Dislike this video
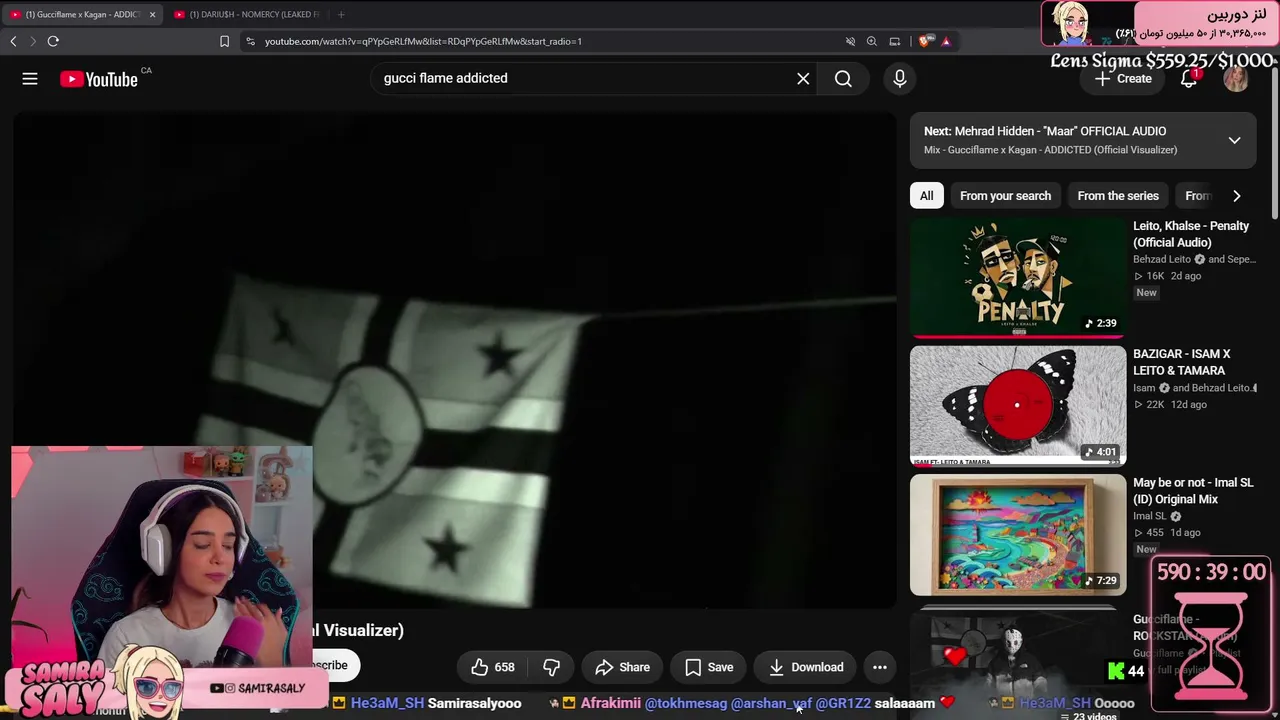Screen dimensions: 1280x720 point(551,667)
